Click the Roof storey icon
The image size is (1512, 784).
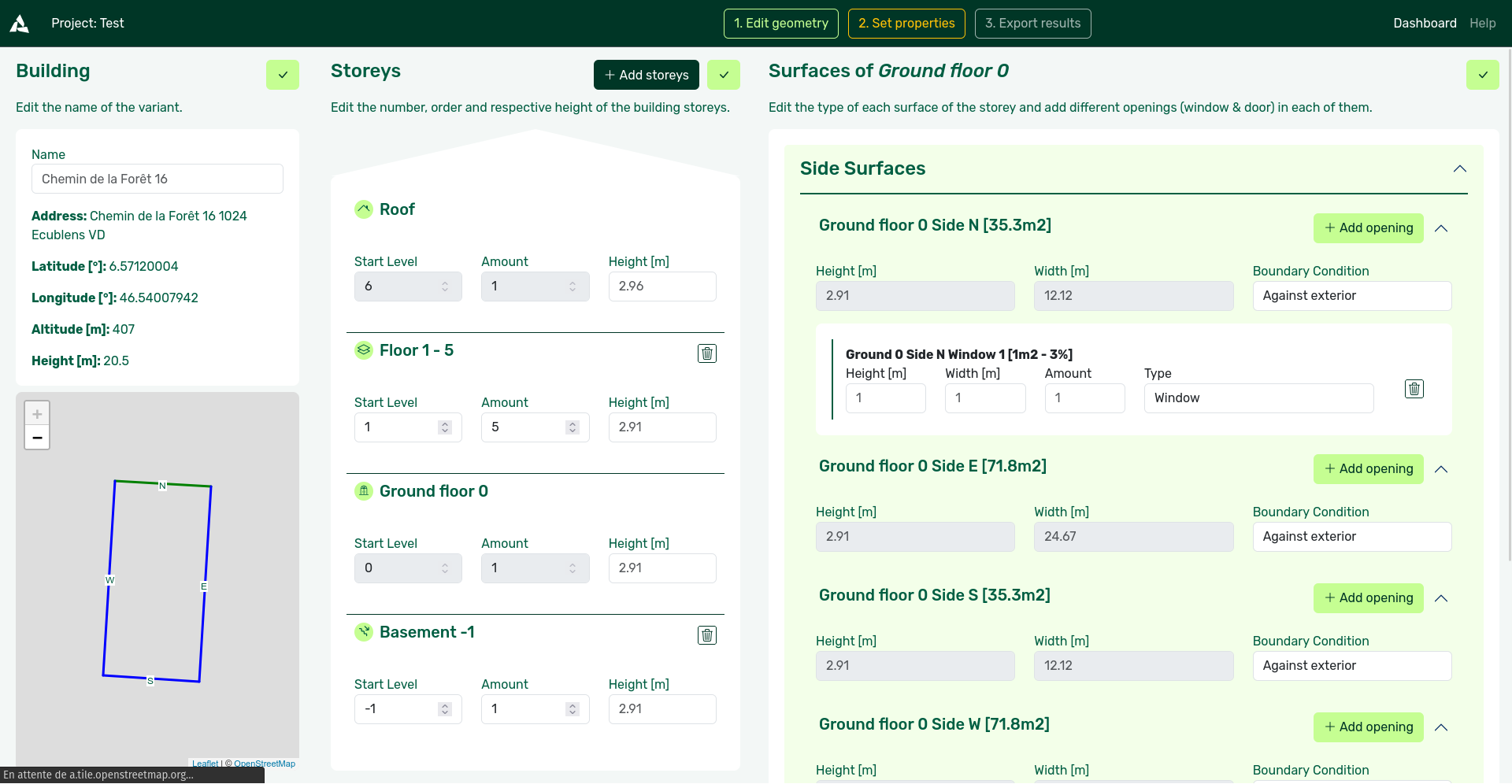coord(363,209)
